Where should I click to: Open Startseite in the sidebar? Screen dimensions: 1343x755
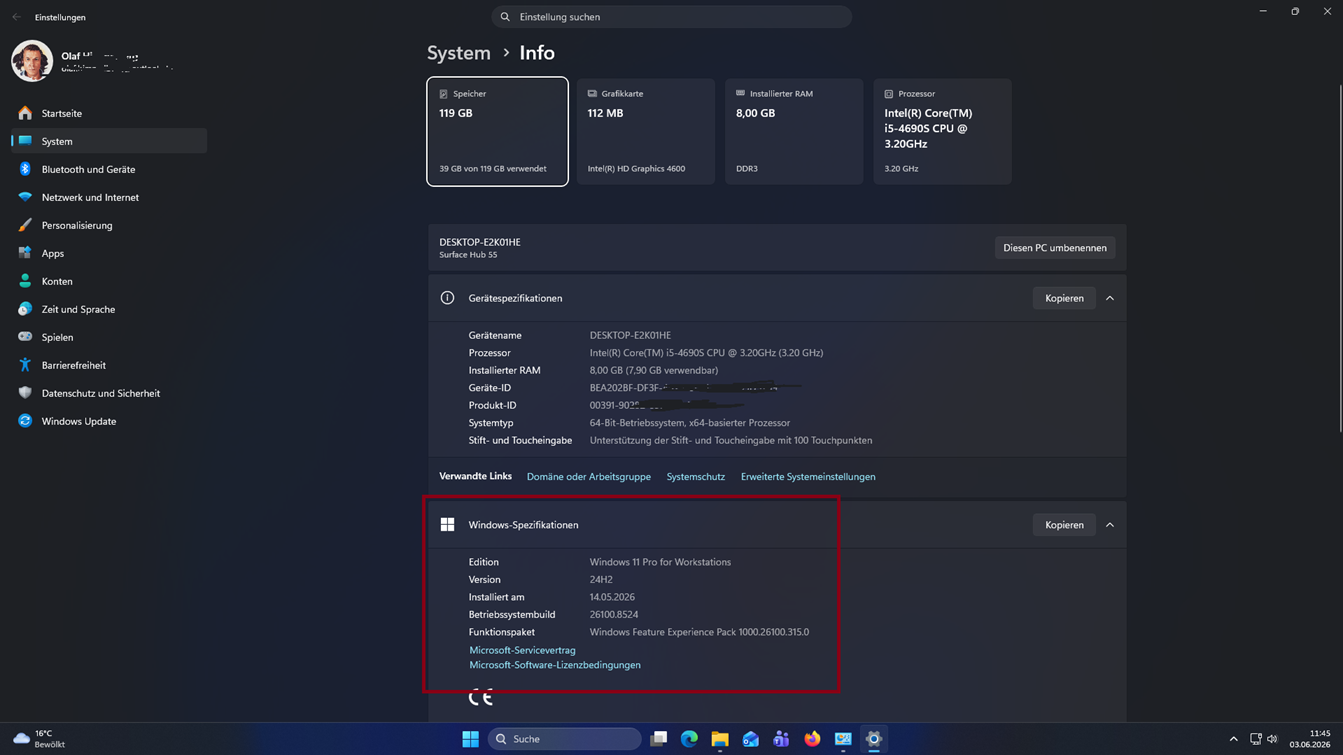pyautogui.click(x=108, y=113)
